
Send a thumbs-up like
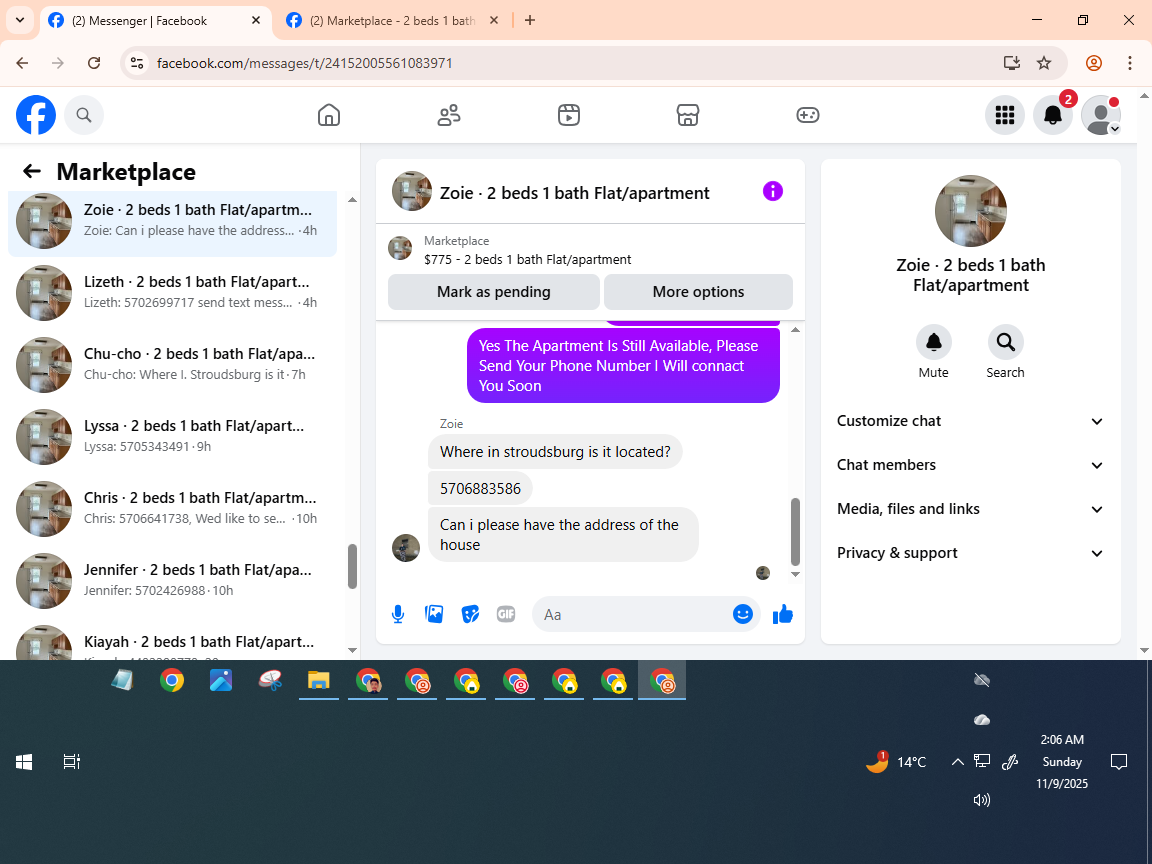click(783, 614)
